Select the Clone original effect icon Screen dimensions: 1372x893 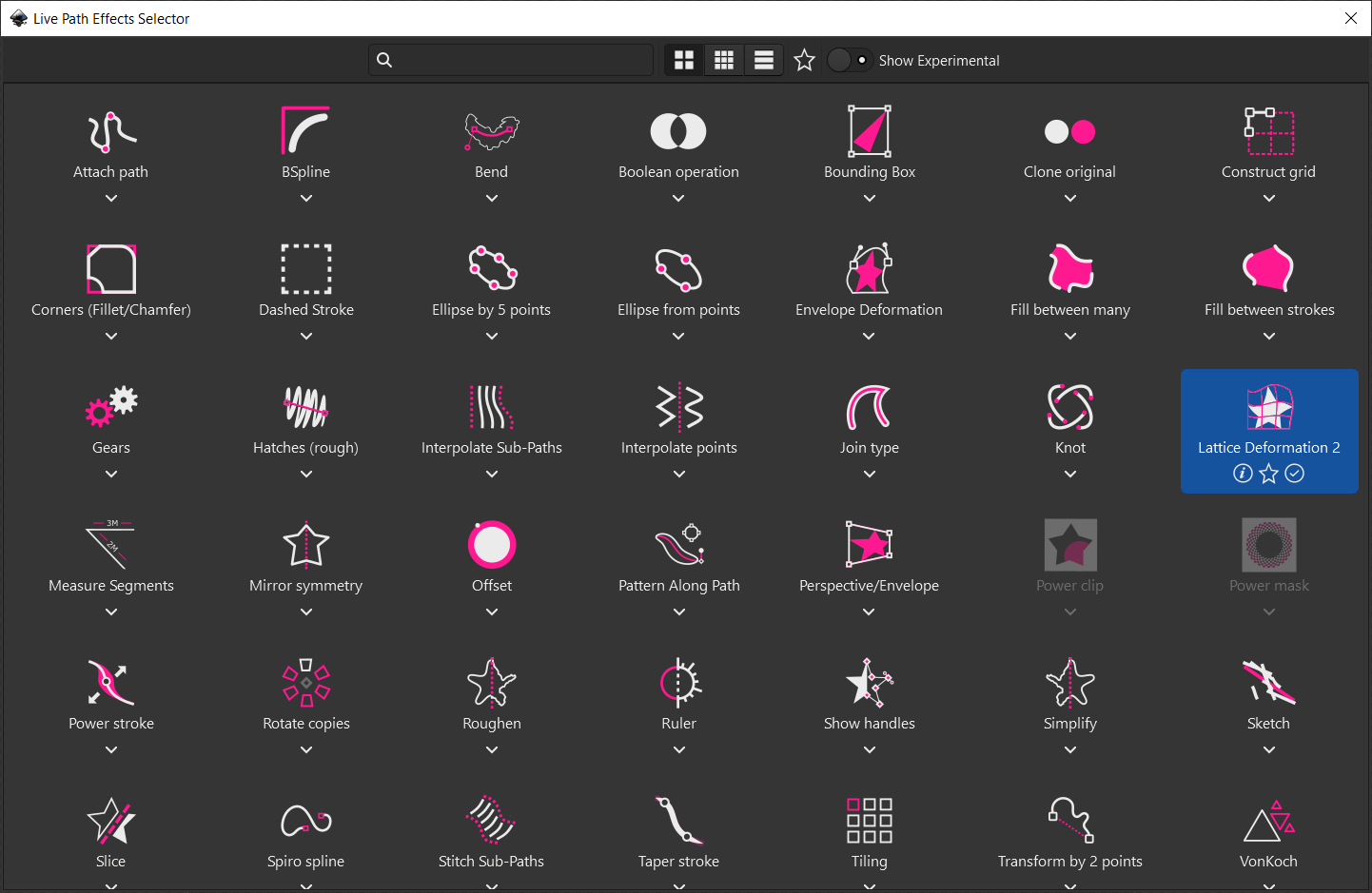[1069, 131]
